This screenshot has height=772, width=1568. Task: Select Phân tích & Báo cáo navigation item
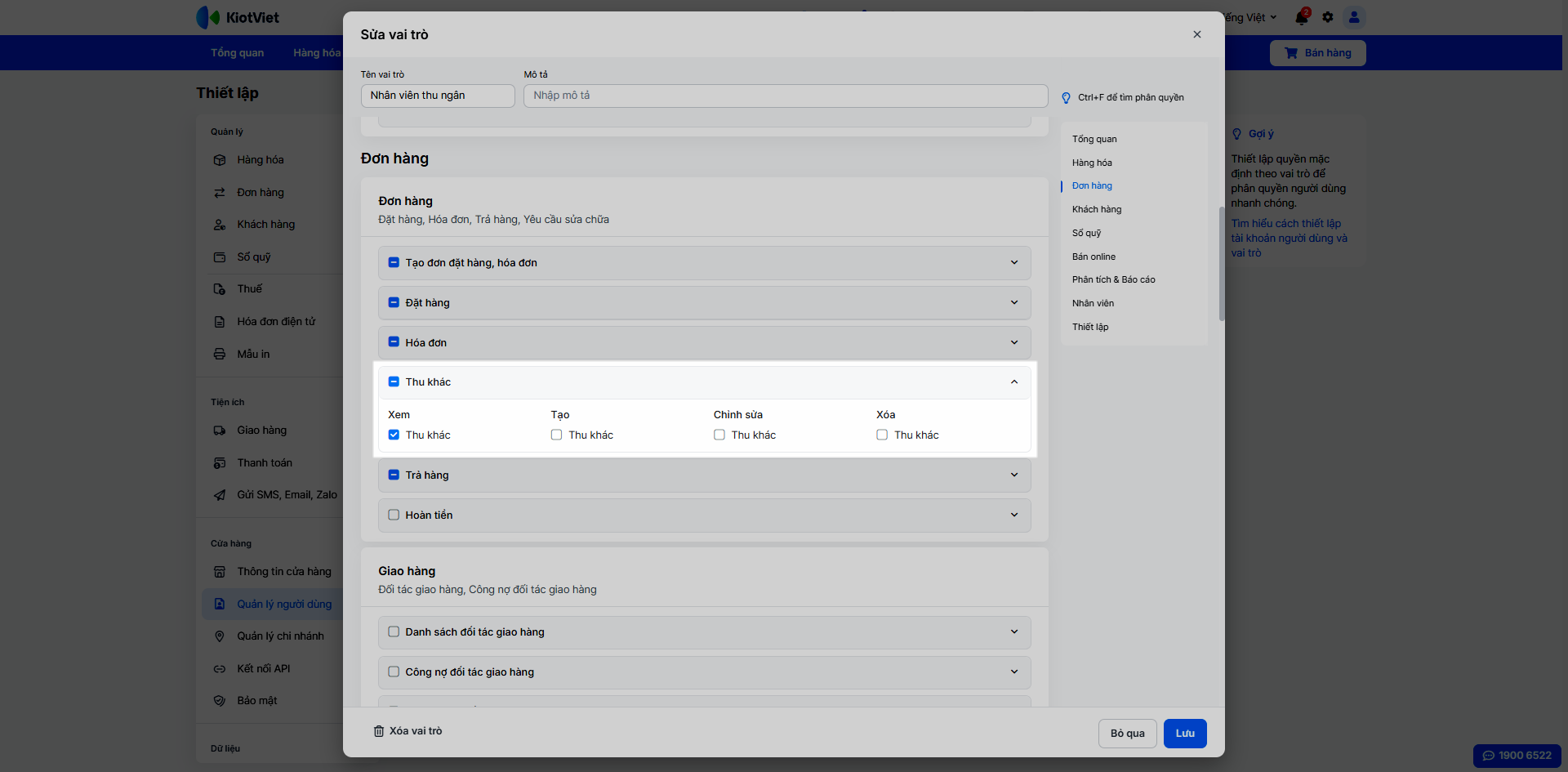[x=1113, y=280]
